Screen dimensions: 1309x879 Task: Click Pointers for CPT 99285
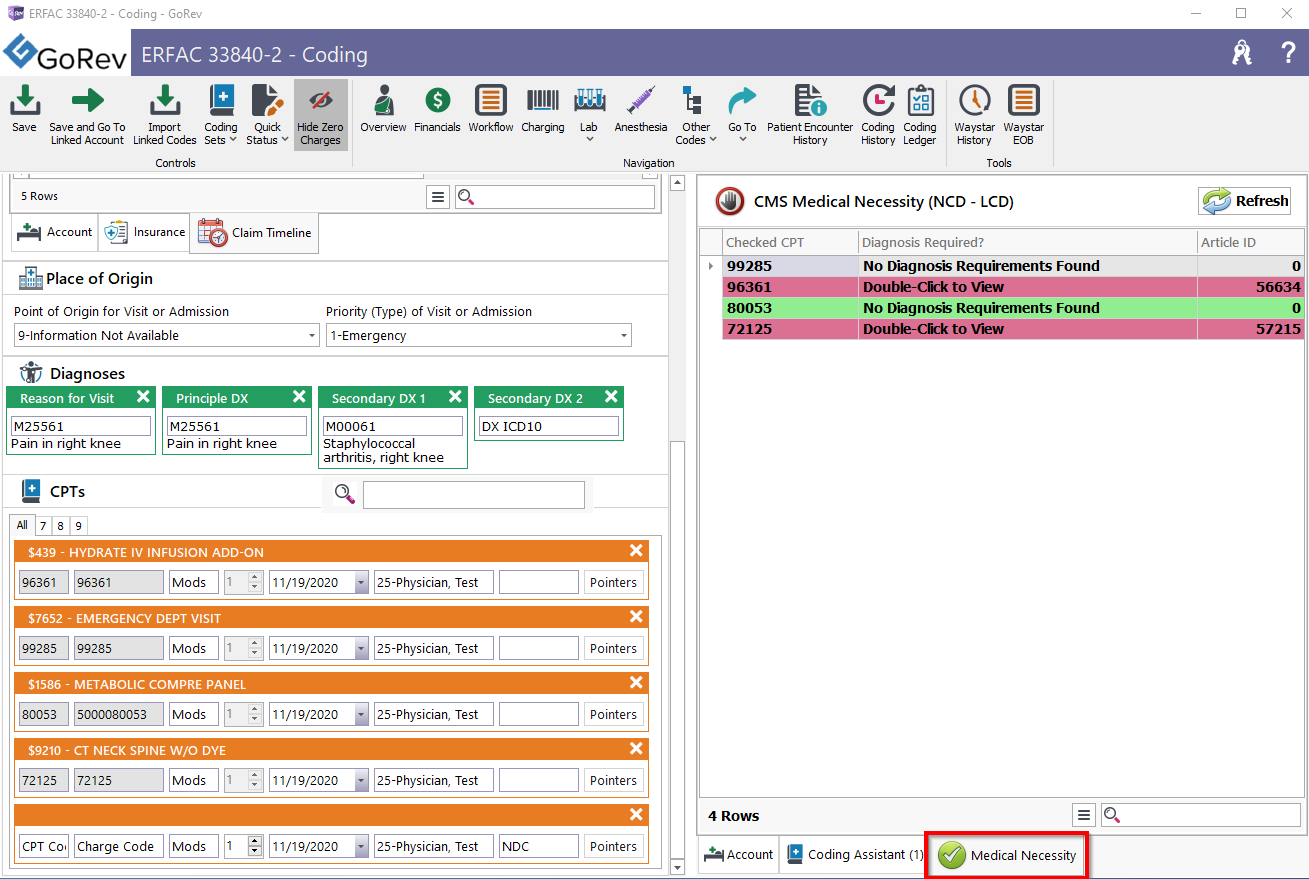point(613,648)
